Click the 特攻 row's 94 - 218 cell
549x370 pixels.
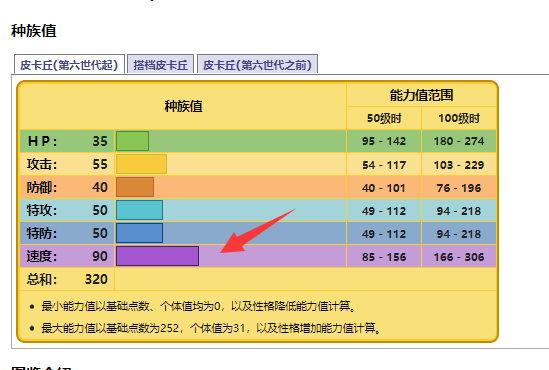(459, 211)
